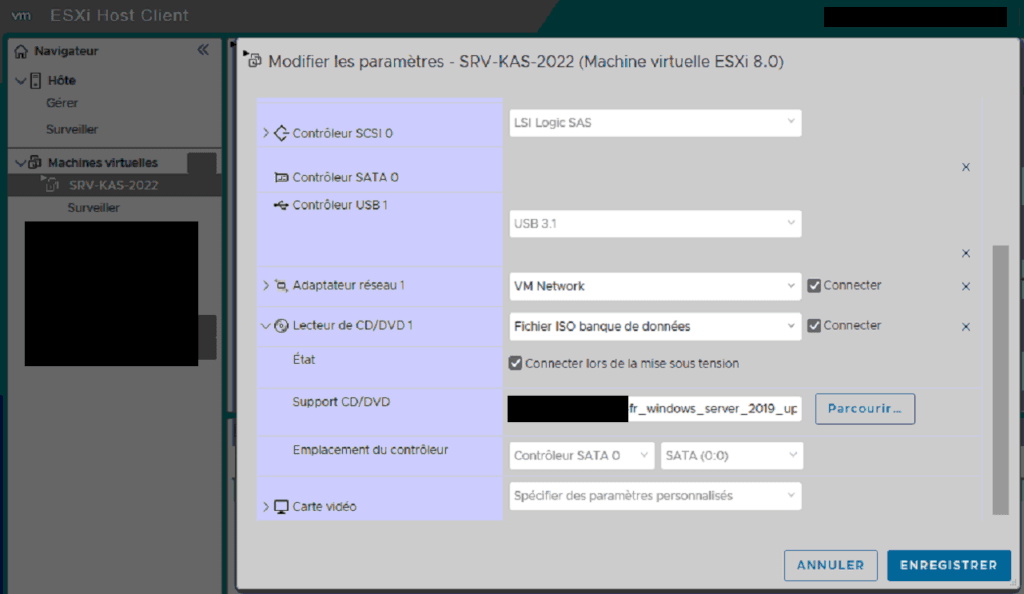Viewport: 1024px width, 594px height.
Task: Select SRV-KAS-2022 in the navigator tree
Action: pyautogui.click(x=113, y=185)
